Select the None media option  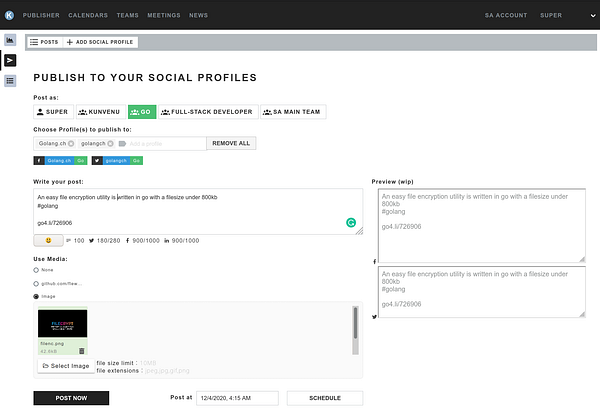tap(37, 270)
